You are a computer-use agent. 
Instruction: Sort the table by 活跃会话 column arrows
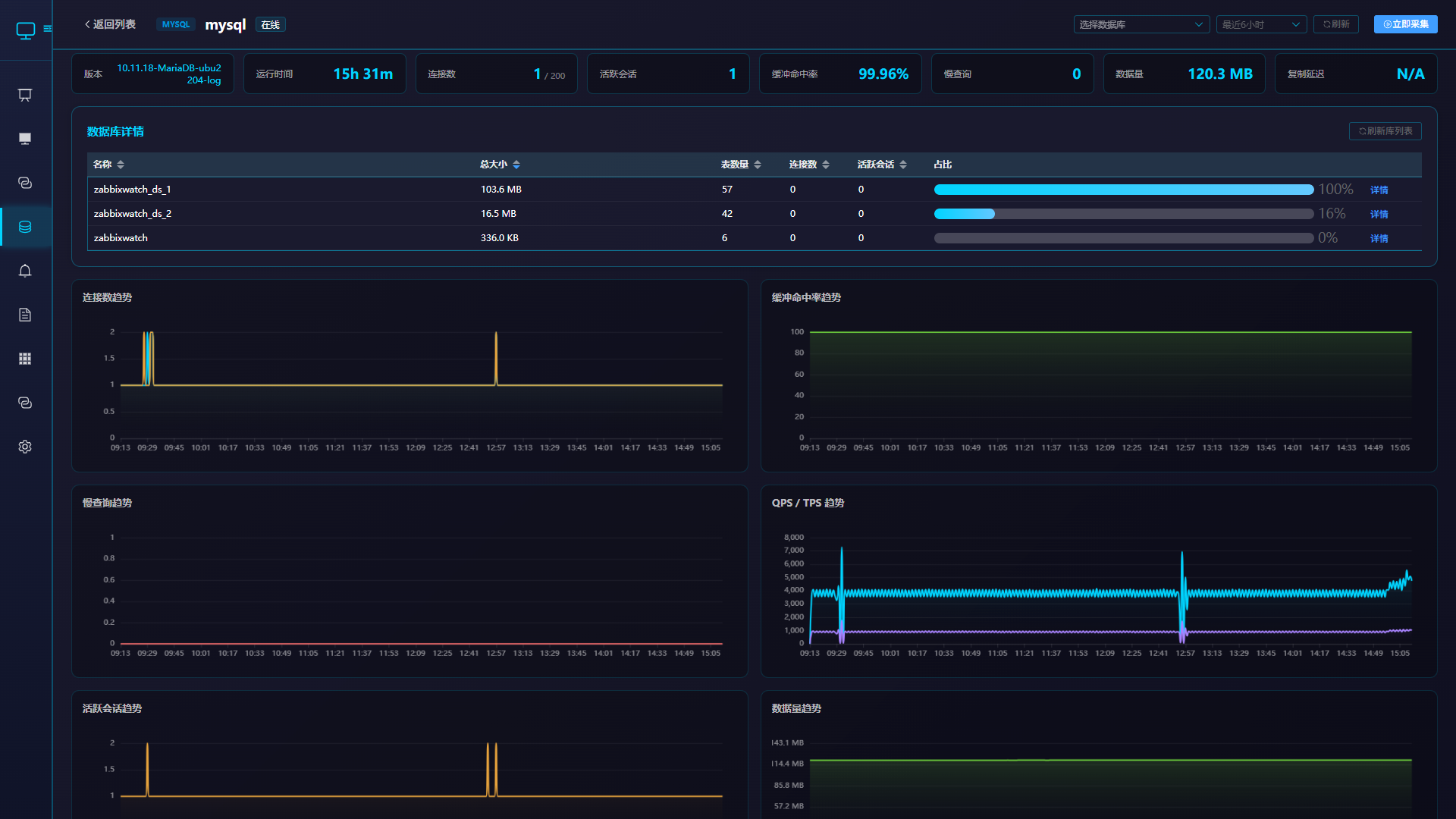903,165
